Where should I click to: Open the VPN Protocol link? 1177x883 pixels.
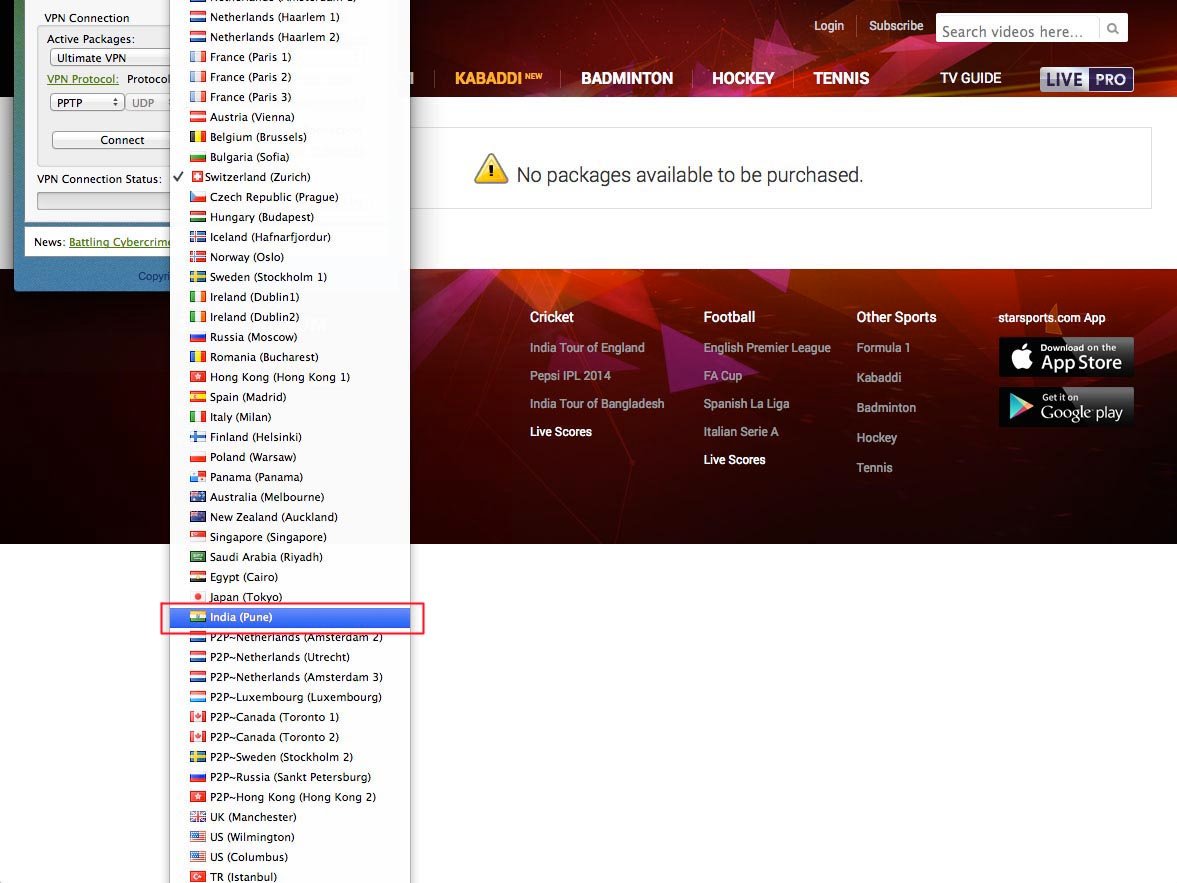[x=83, y=79]
